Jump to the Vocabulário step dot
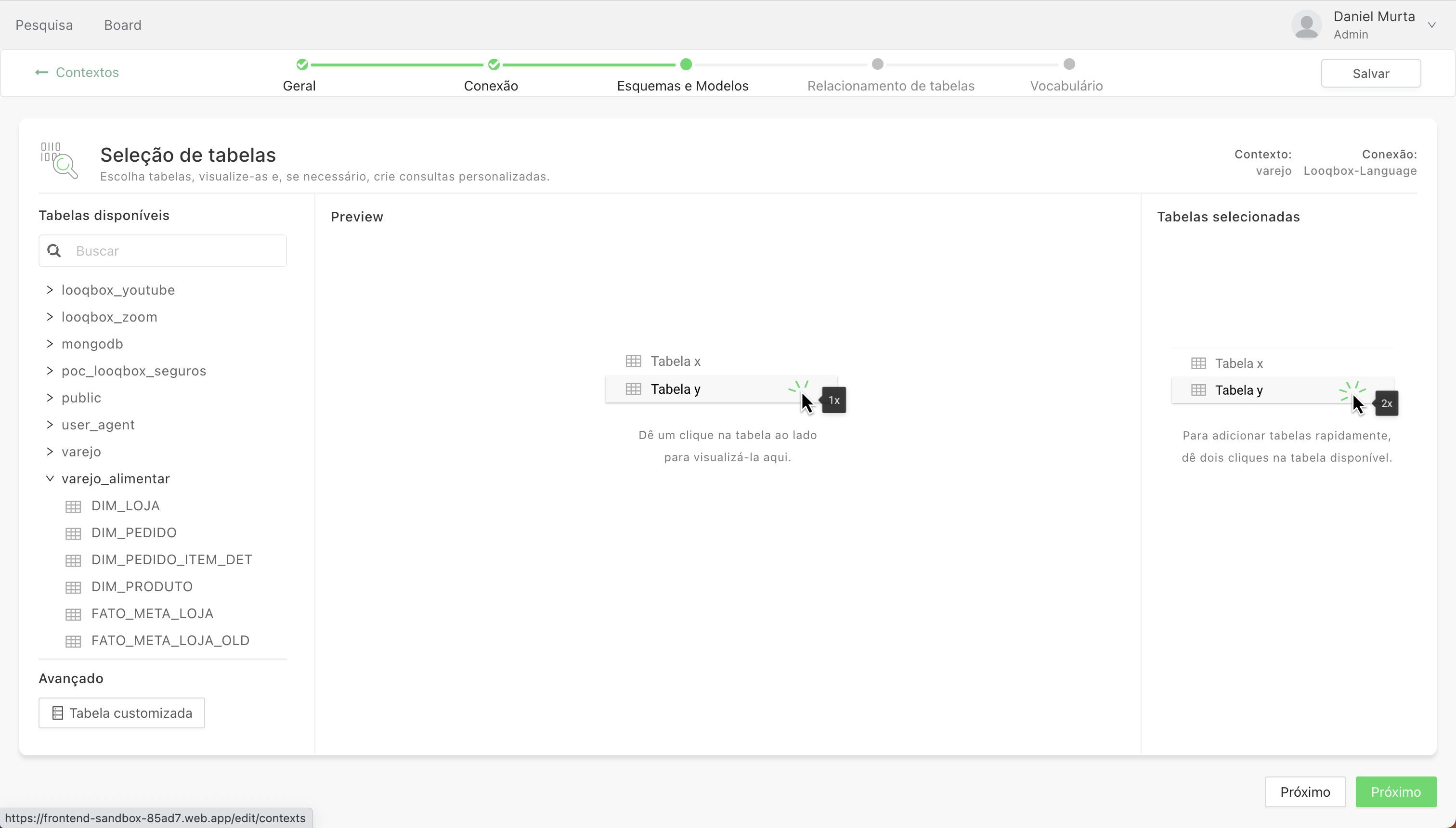The width and height of the screenshot is (1456, 828). click(1069, 64)
